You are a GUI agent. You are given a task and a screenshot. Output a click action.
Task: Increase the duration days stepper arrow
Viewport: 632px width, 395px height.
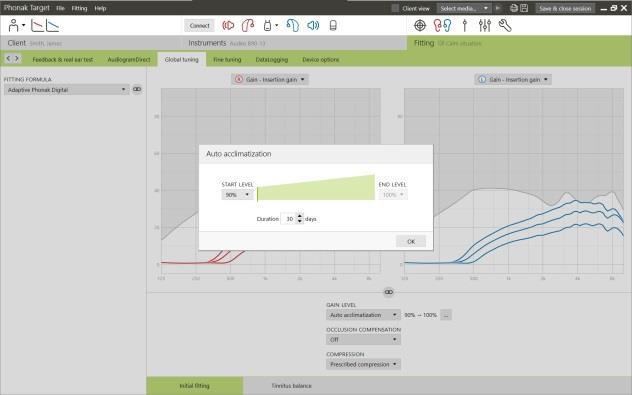(x=299, y=216)
